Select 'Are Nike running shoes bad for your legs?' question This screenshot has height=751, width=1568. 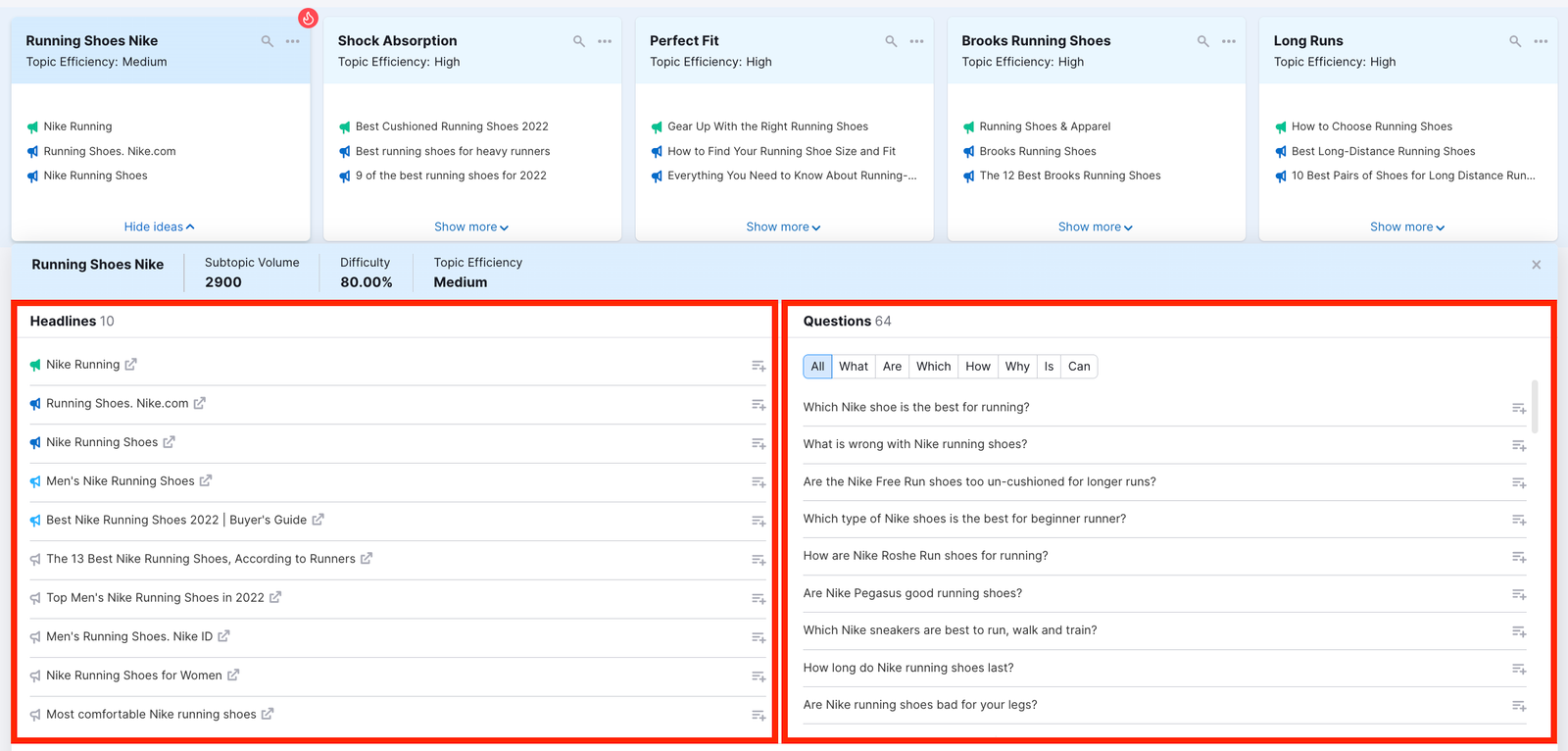point(920,705)
